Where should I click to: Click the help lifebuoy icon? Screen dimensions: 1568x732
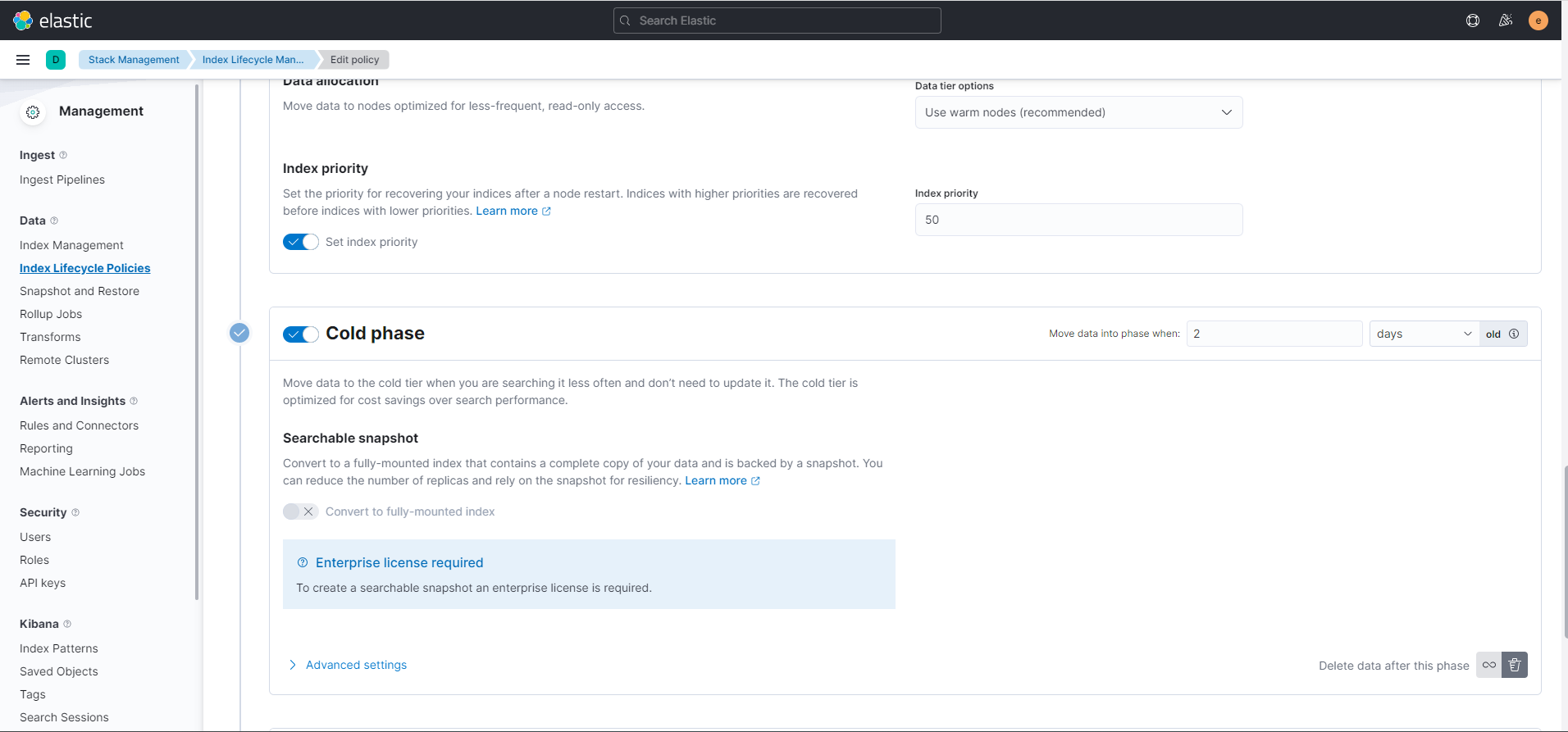click(1473, 20)
